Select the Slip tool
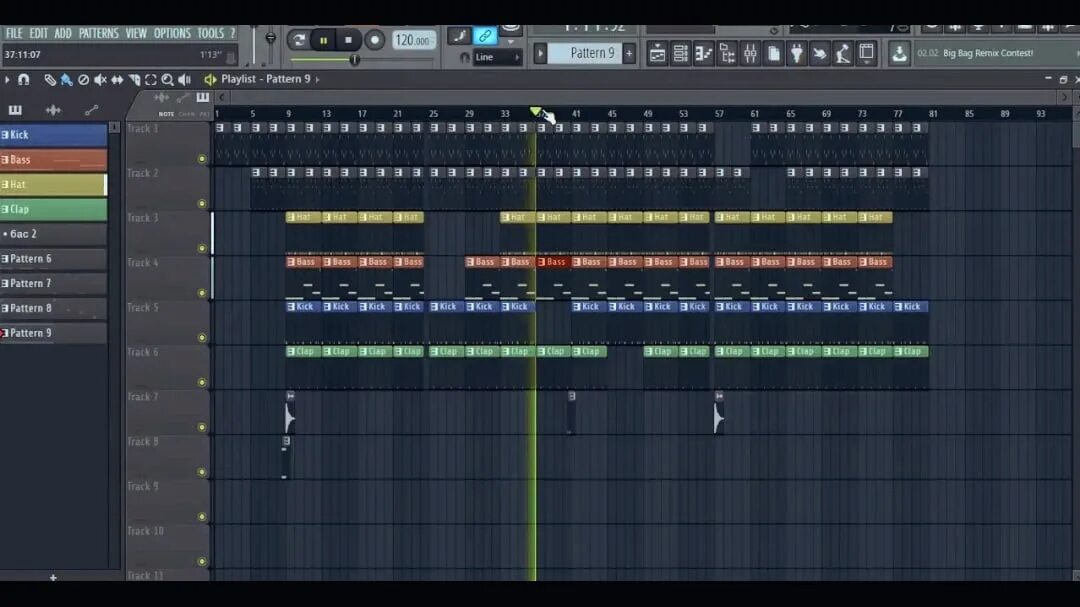The image size is (1080, 607). (x=117, y=80)
